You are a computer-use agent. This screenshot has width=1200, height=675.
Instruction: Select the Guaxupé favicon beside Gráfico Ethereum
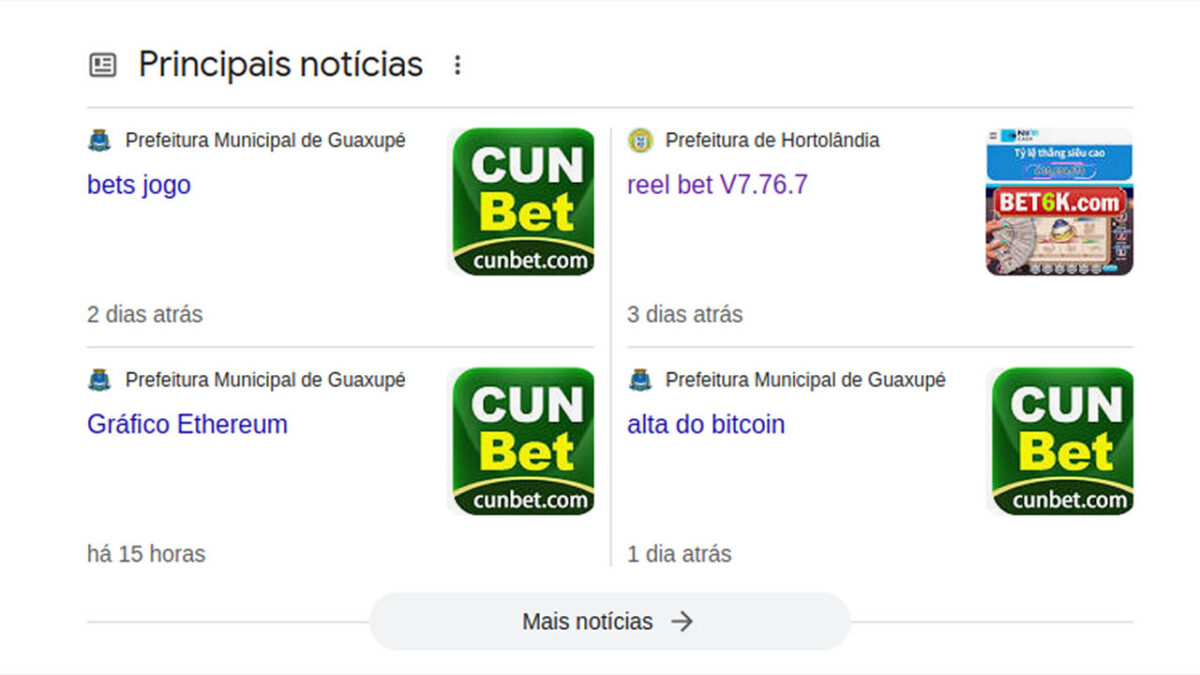pyautogui.click(x=101, y=380)
